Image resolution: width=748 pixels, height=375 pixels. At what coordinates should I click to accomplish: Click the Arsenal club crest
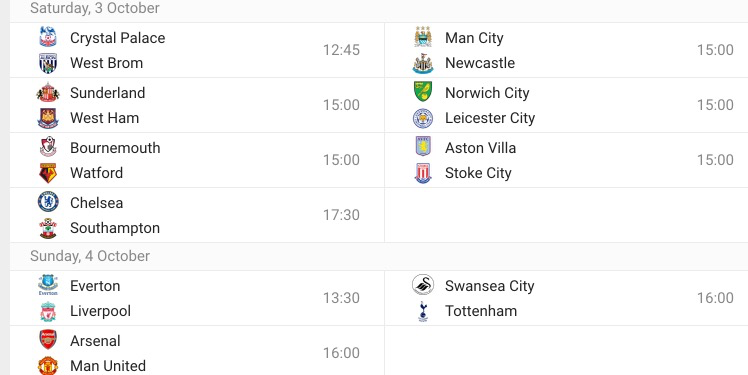point(48,340)
